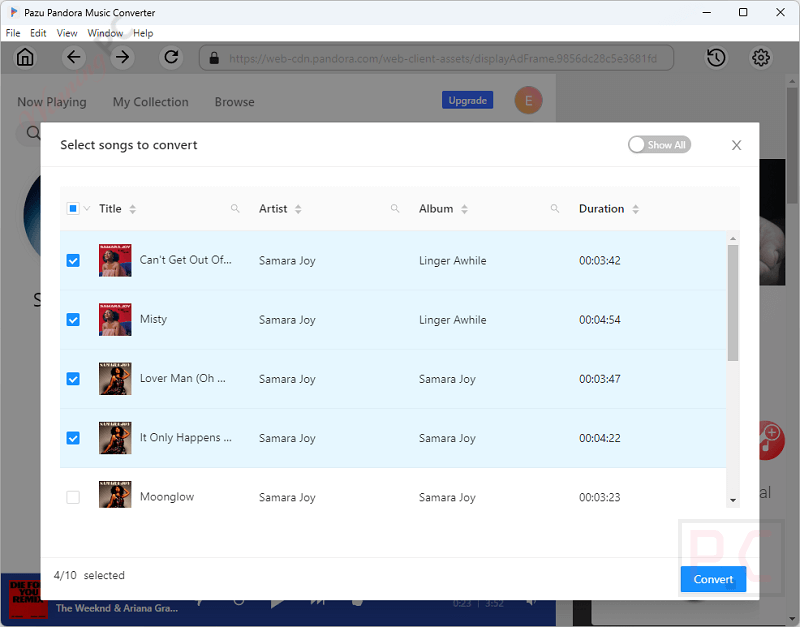
Task: Uncheck the Lover Man song checkbox
Action: pyautogui.click(x=73, y=379)
